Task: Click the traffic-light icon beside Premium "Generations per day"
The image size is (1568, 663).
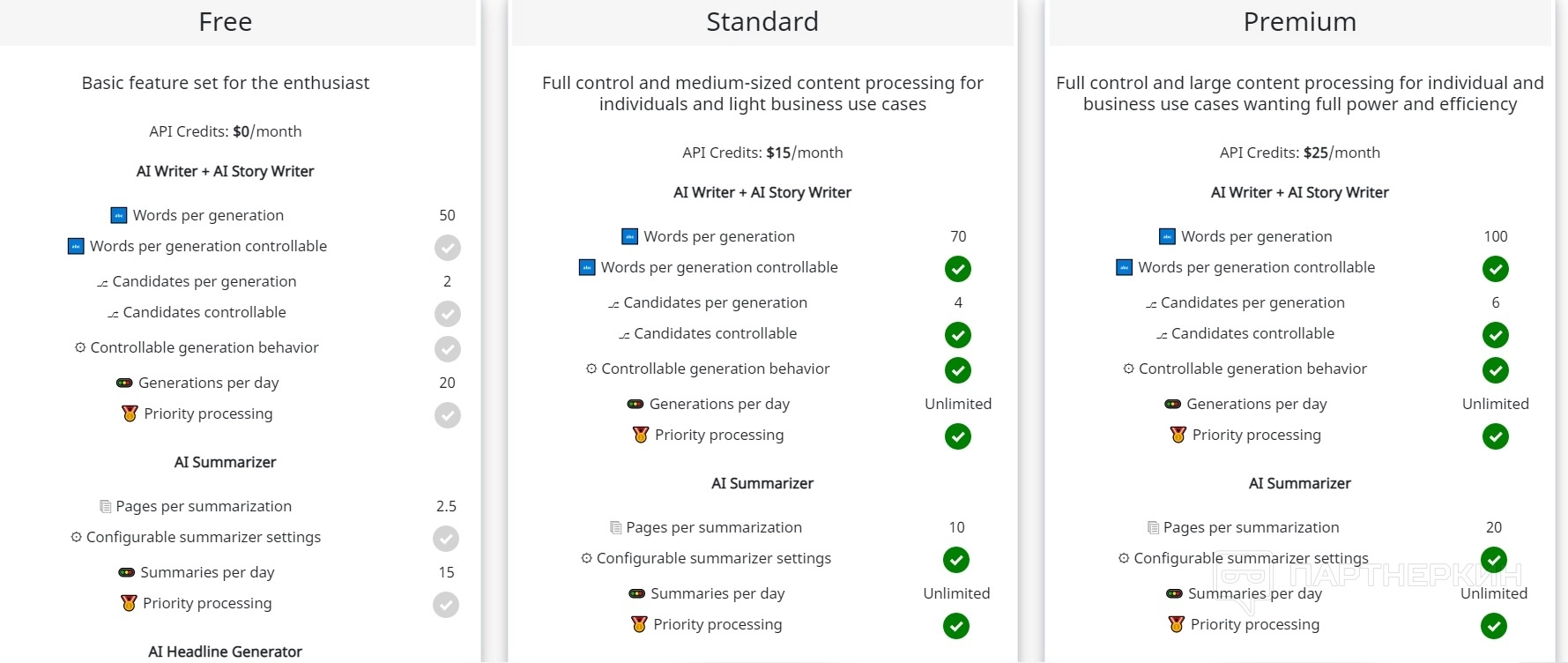Action: coord(1172,404)
